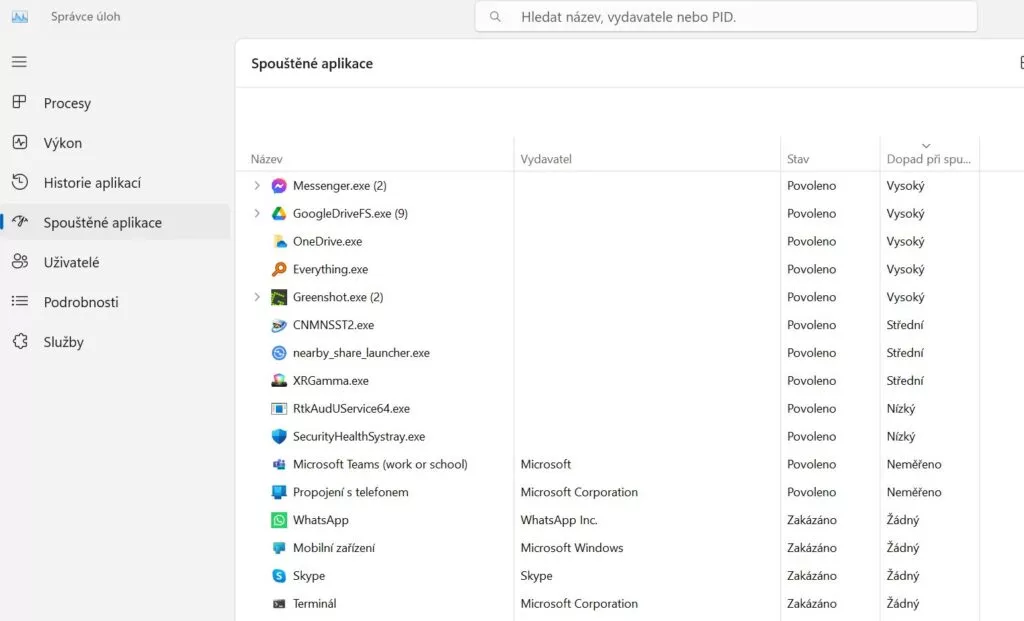The image size is (1024, 621).
Task: Click Nízký impact in the RtkAudUService64.exe row
Action: tap(901, 409)
